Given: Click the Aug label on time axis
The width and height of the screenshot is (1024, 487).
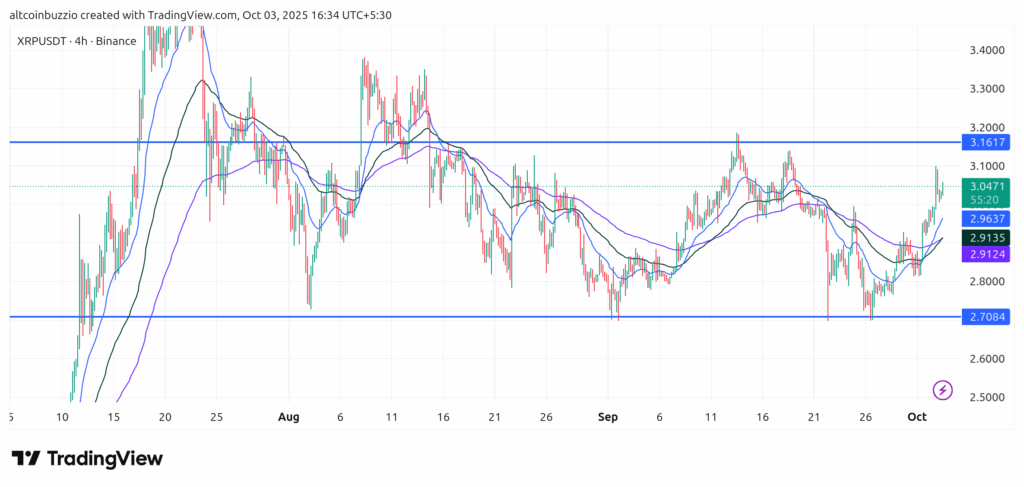Looking at the screenshot, I should [289, 416].
